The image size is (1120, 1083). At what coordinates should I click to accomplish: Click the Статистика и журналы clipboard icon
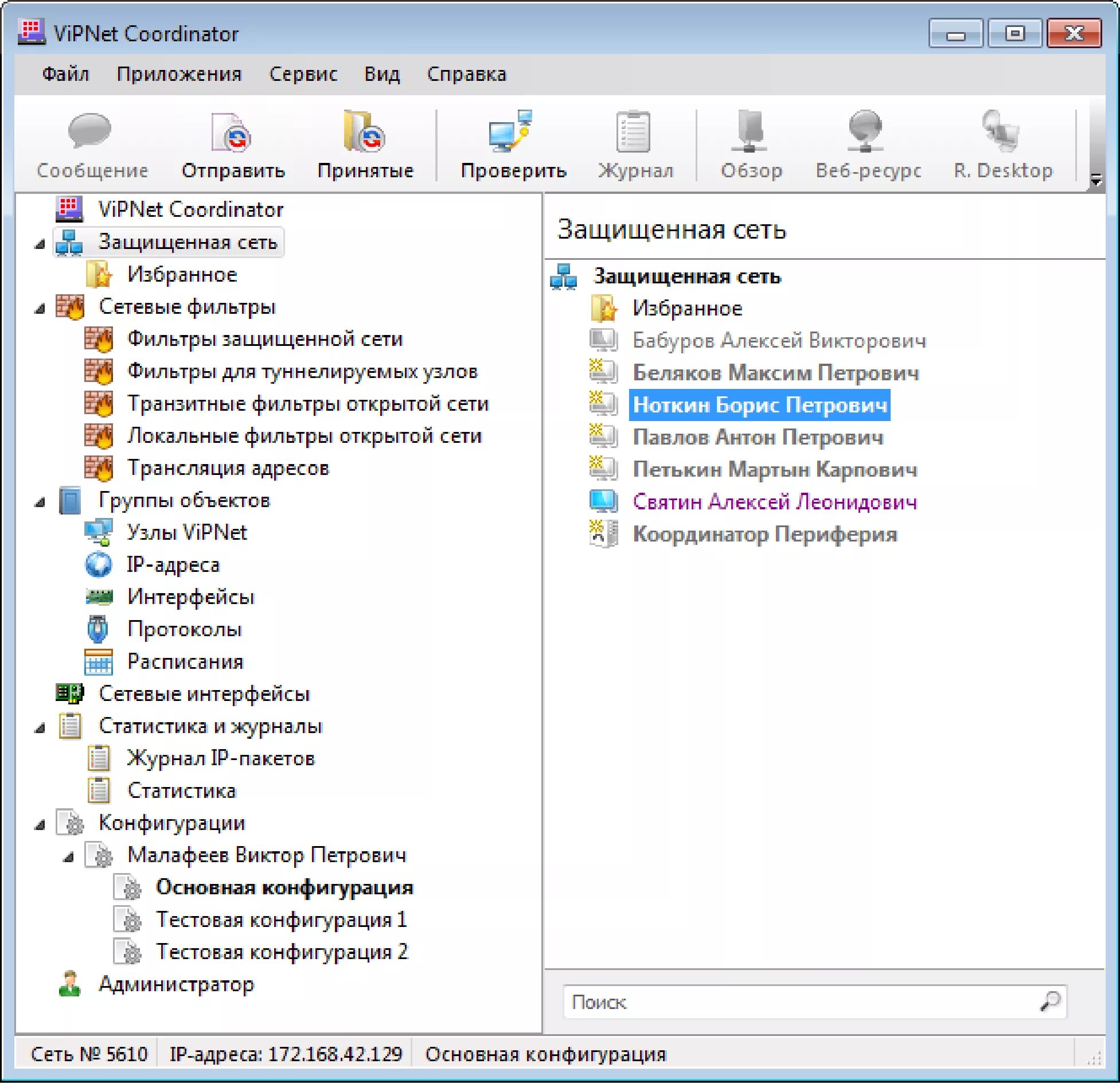(70, 726)
